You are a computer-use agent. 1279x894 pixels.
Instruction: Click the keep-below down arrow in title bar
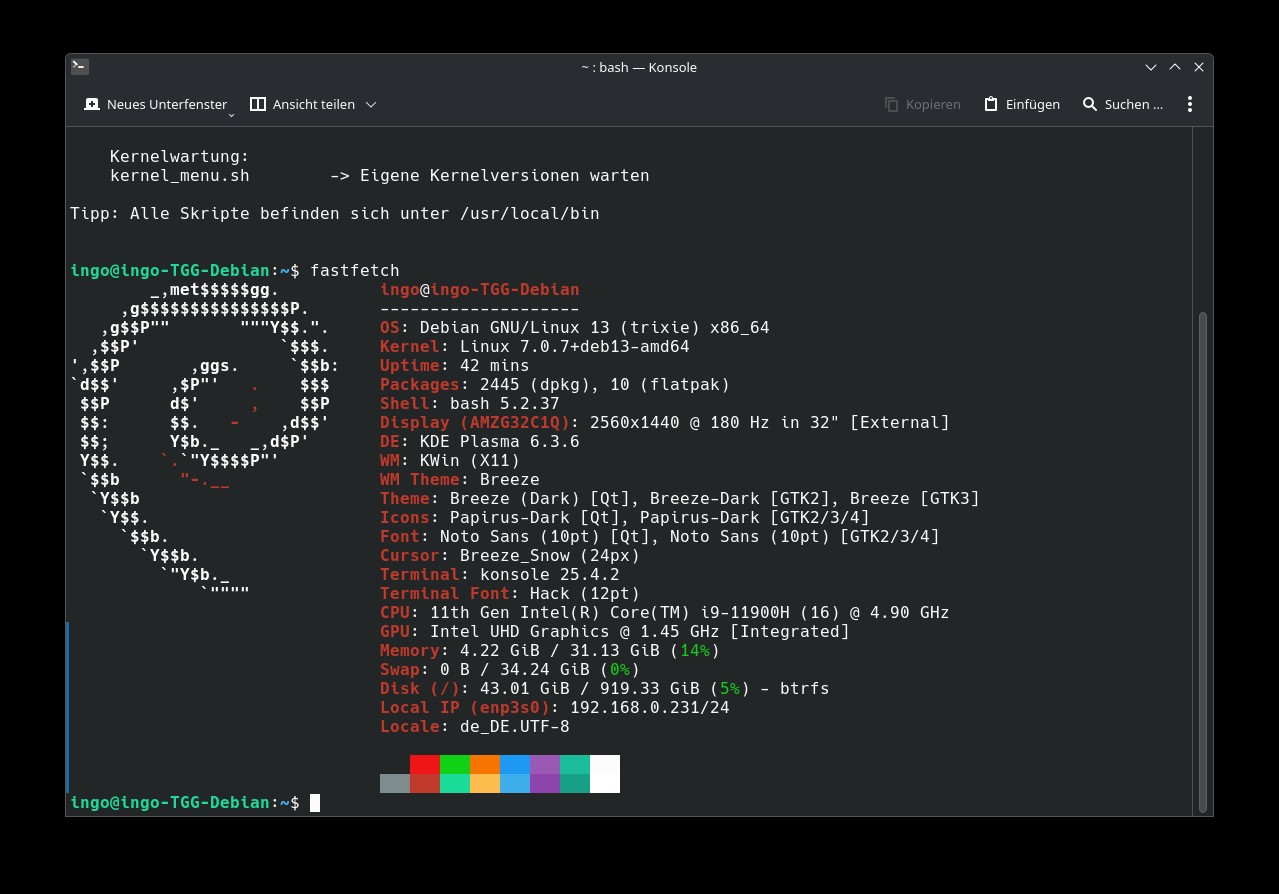(x=1152, y=67)
